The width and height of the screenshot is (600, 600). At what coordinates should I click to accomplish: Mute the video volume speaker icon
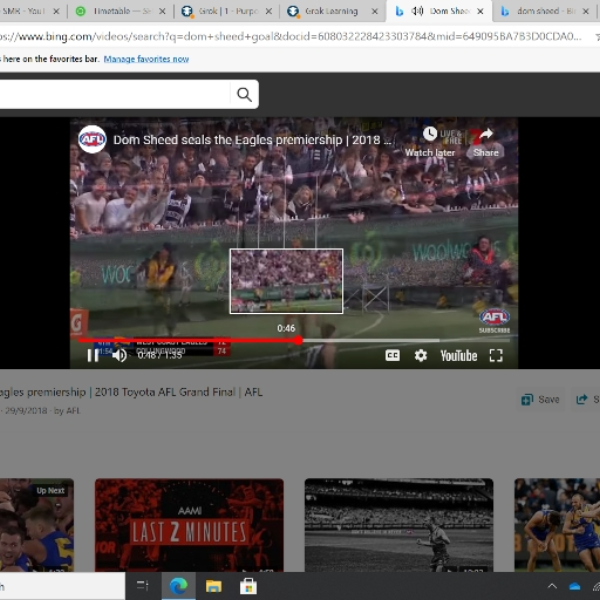(x=119, y=355)
